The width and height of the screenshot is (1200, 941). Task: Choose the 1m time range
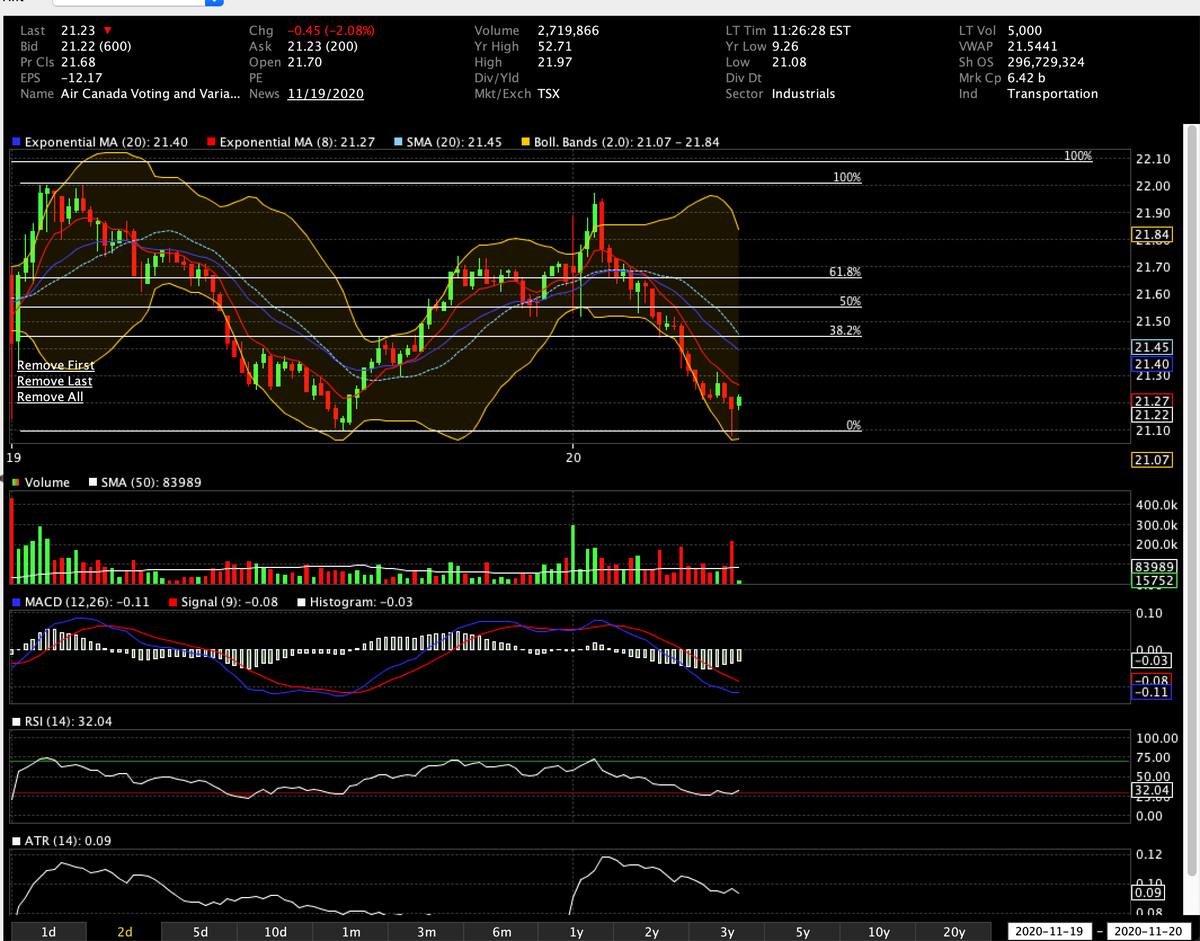tap(350, 932)
